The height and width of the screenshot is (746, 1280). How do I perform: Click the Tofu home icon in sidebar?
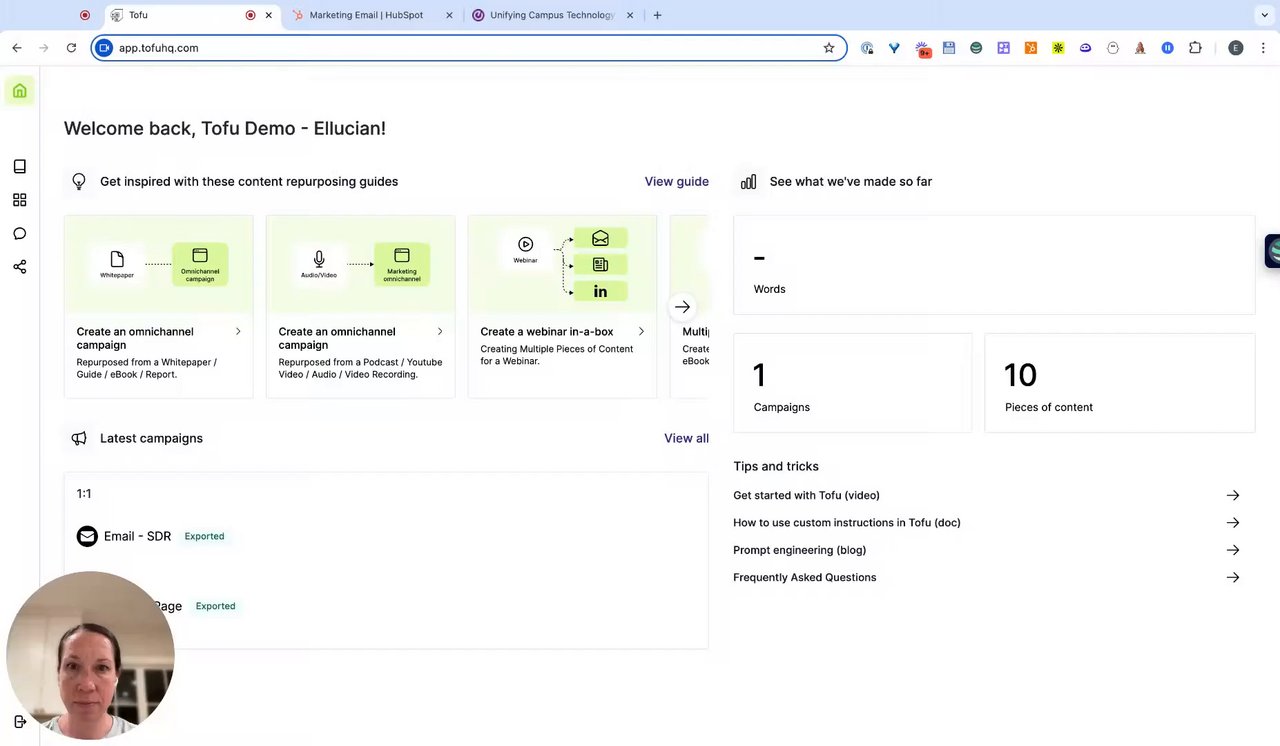pyautogui.click(x=19, y=91)
